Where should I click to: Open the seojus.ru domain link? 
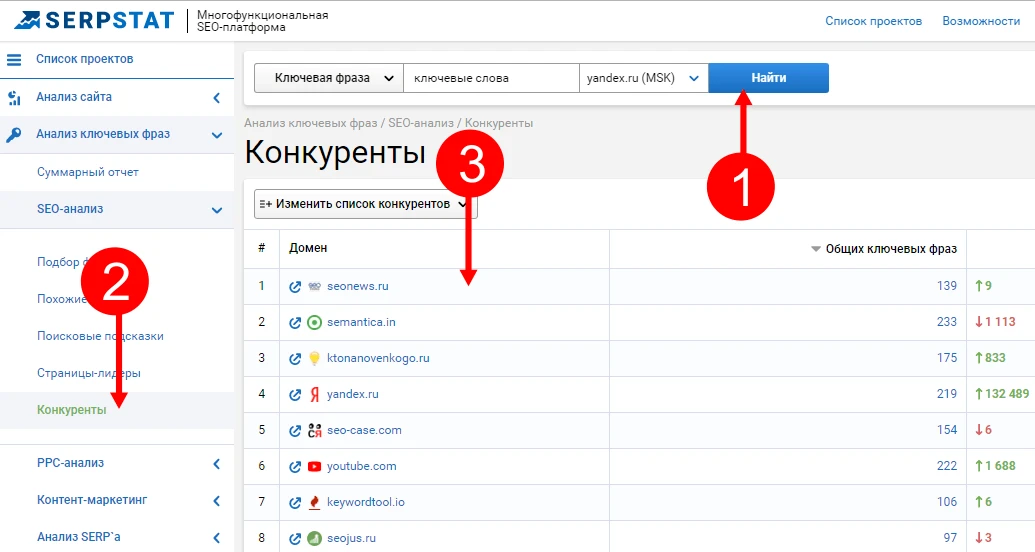click(x=351, y=538)
